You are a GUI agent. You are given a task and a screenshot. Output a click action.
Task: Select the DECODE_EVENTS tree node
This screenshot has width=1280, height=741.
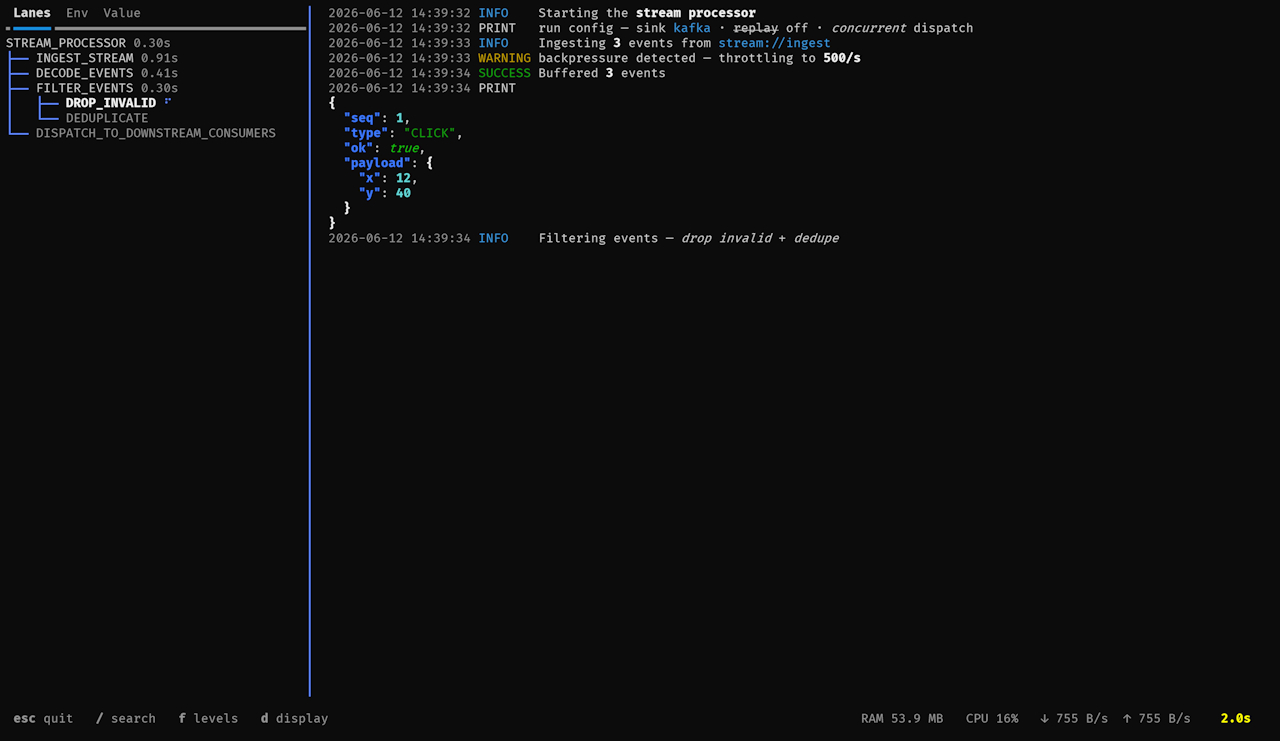point(107,73)
